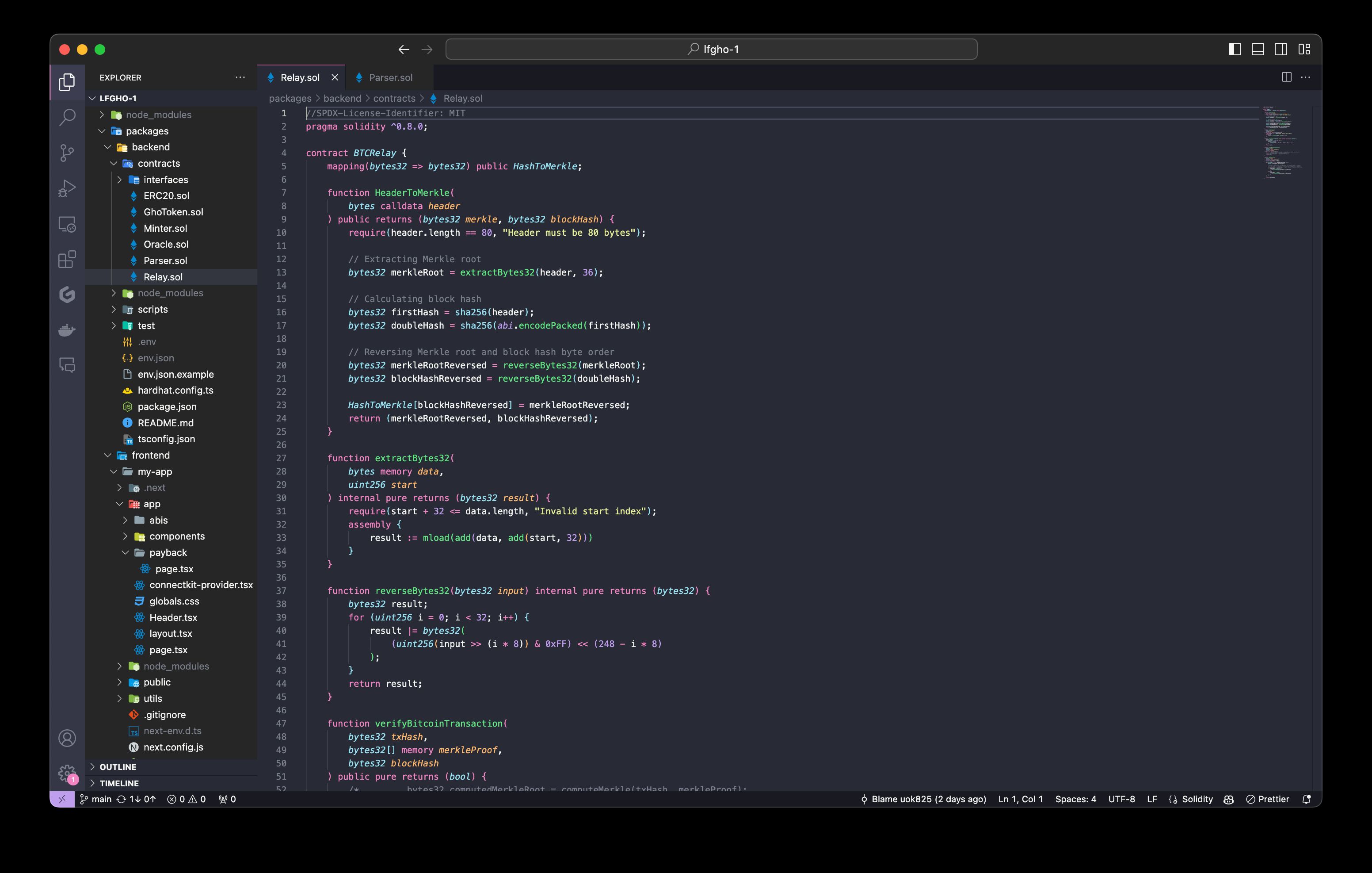This screenshot has width=1372, height=873.
Task: Collapse the packages folder
Action: [171, 131]
